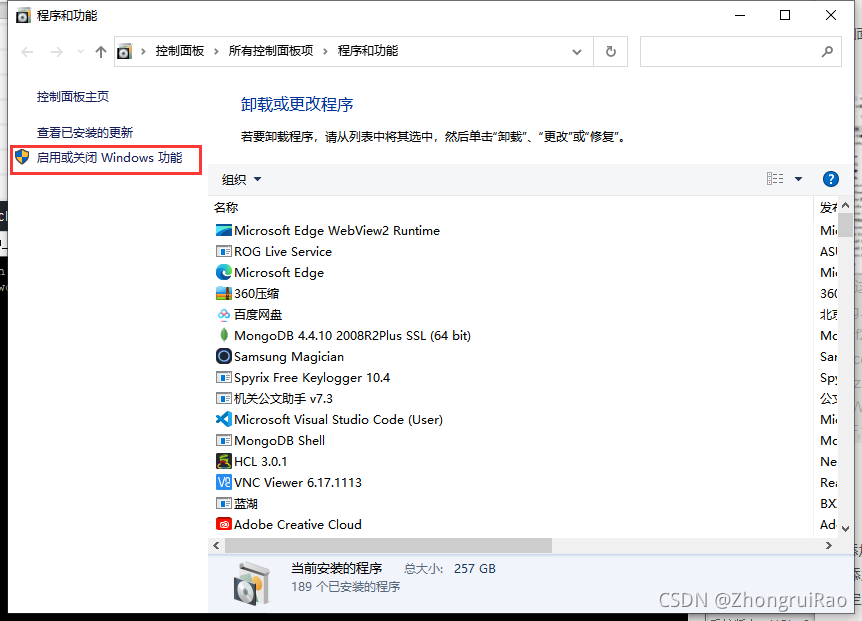Click the horizontal scrollbar right arrow
The height and width of the screenshot is (621, 862).
(828, 545)
